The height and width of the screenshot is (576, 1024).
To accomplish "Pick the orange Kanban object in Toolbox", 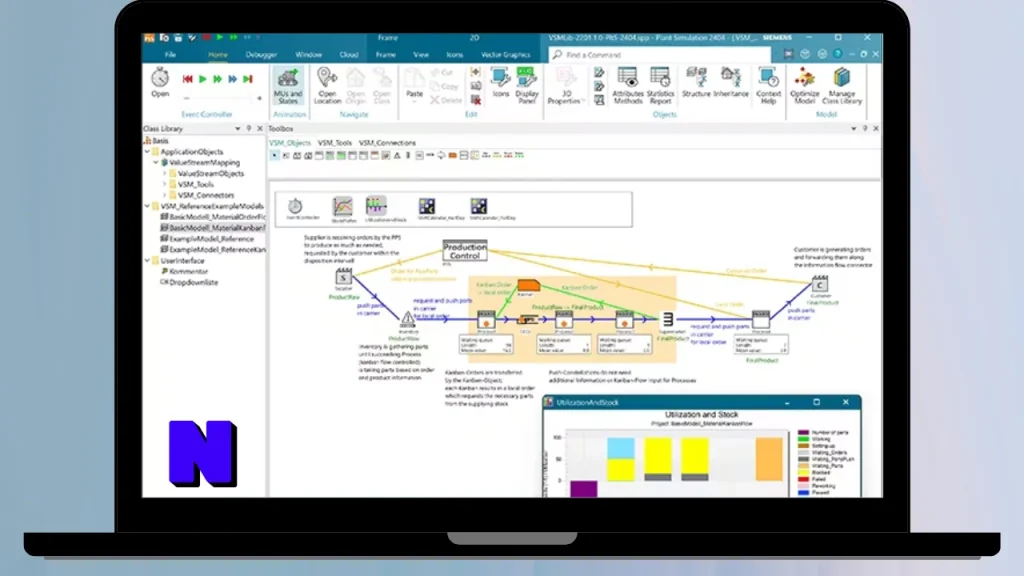I will point(453,155).
